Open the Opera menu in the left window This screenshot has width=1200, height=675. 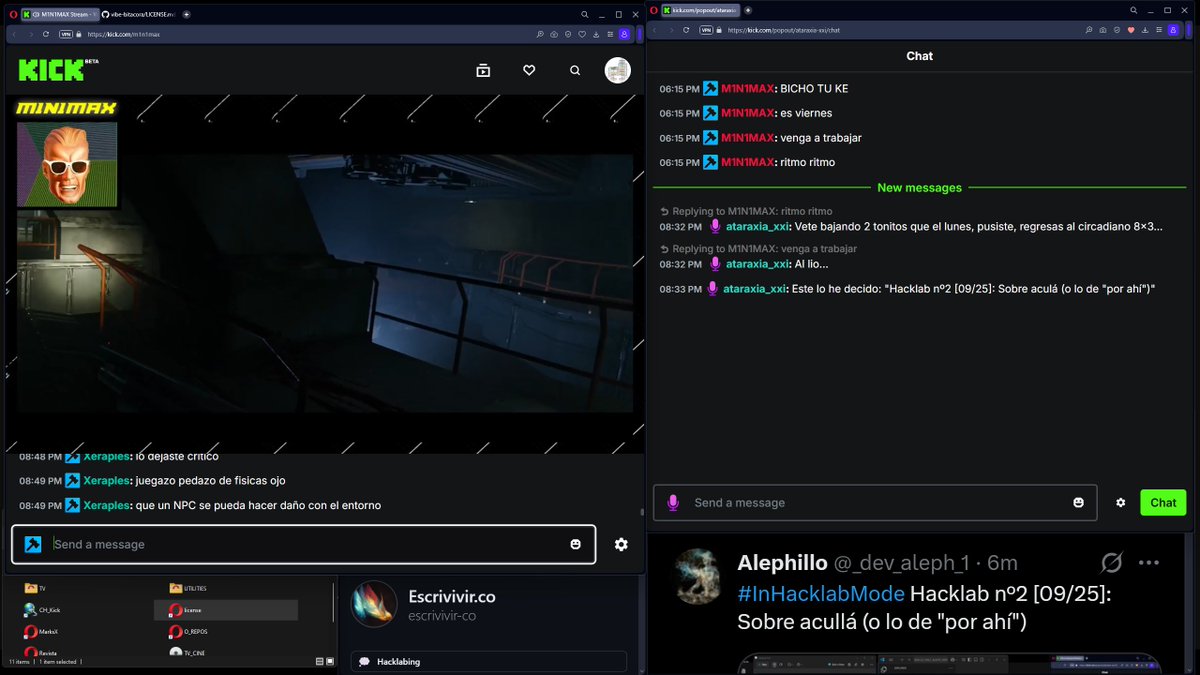[12, 14]
